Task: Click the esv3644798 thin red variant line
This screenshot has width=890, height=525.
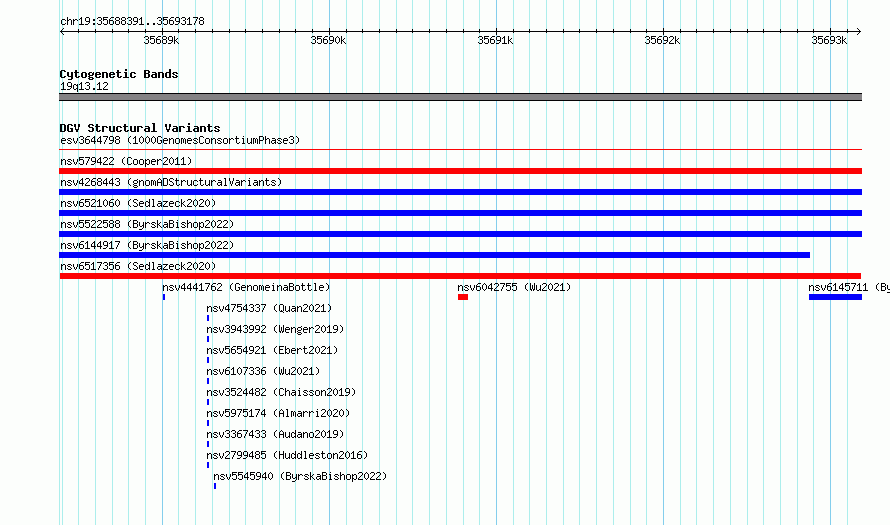Action: [460, 150]
